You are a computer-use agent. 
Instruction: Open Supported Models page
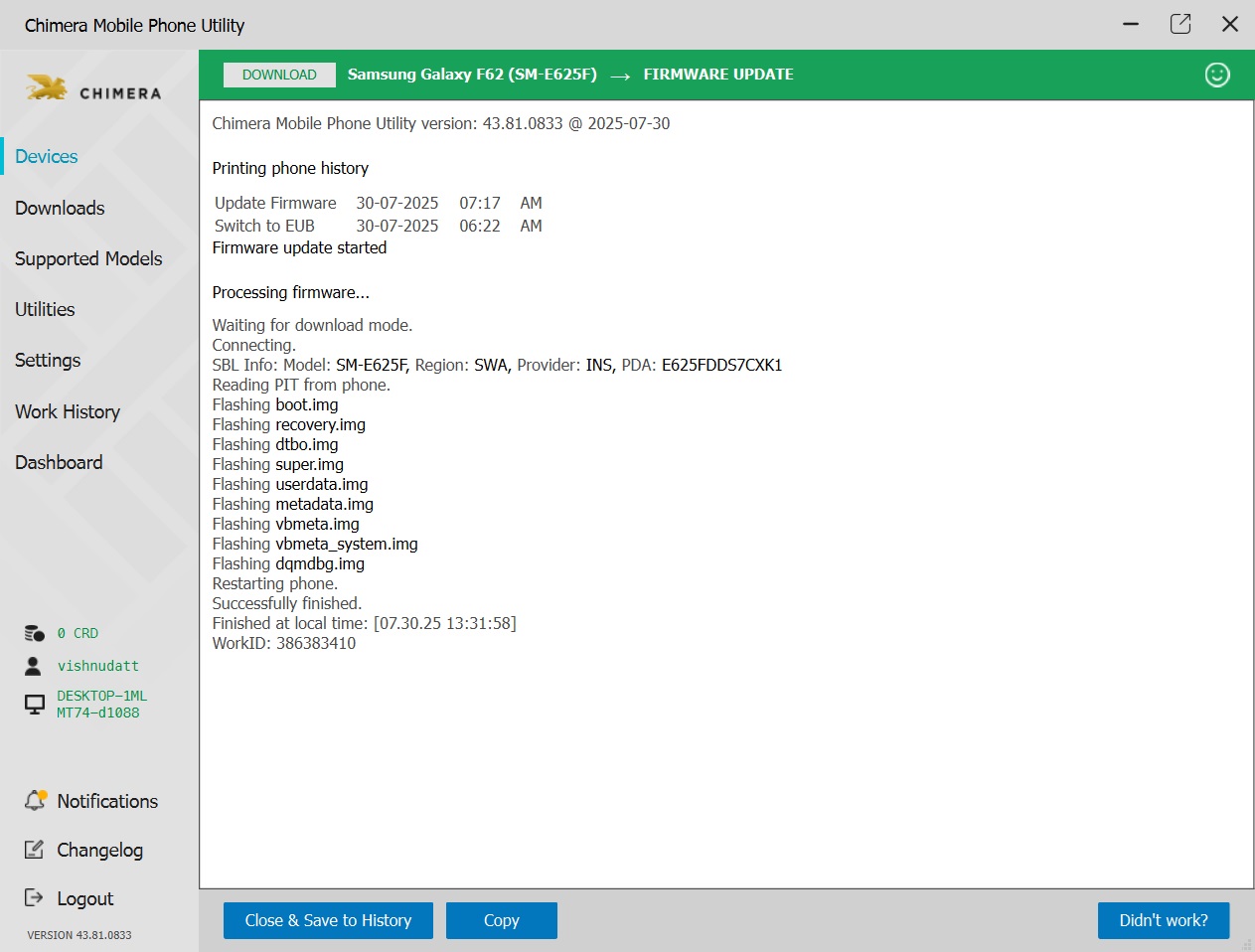(x=88, y=258)
